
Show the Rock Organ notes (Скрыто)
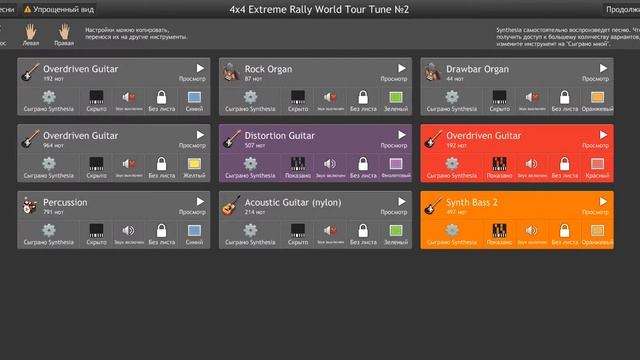click(298, 97)
